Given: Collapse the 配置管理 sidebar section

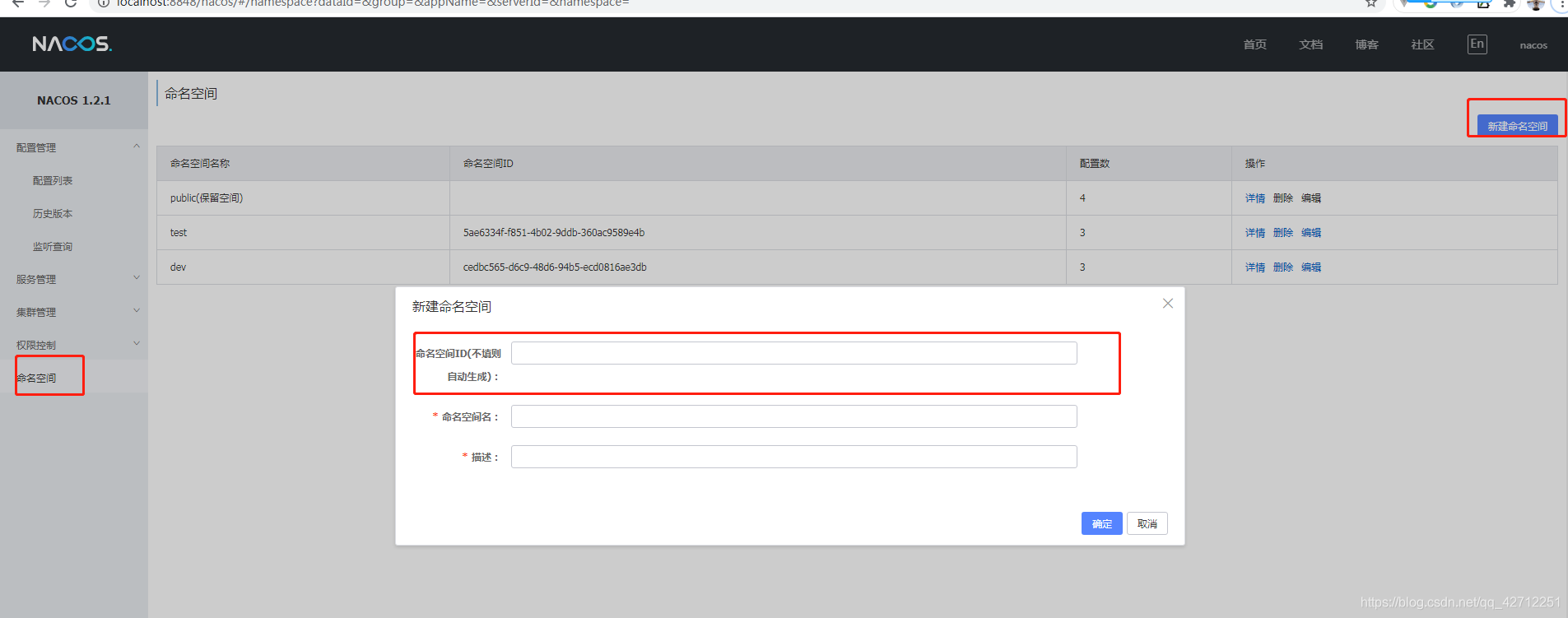Looking at the screenshot, I should (x=74, y=147).
